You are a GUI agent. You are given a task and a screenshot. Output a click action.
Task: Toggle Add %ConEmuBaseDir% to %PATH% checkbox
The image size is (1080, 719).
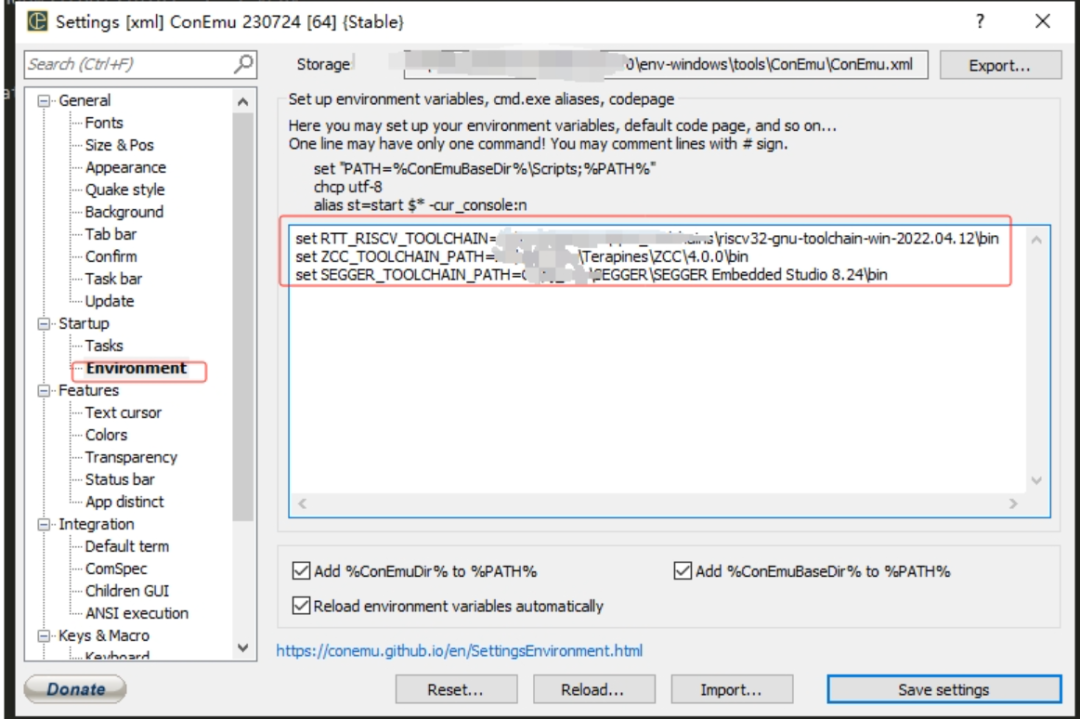683,571
